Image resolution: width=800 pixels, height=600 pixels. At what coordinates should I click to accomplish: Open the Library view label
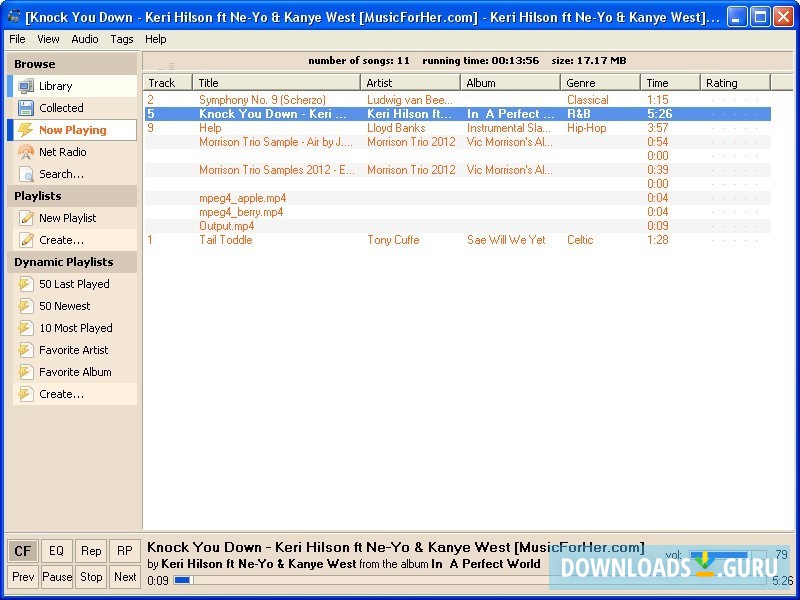pyautogui.click(x=56, y=86)
